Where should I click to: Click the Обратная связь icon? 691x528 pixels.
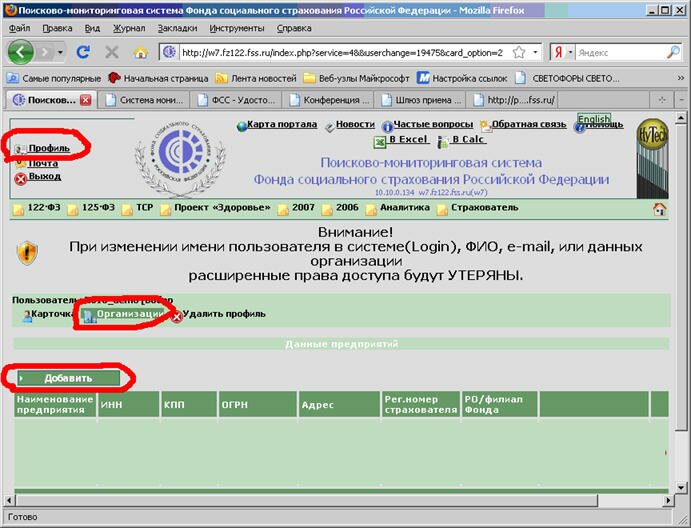(486, 126)
